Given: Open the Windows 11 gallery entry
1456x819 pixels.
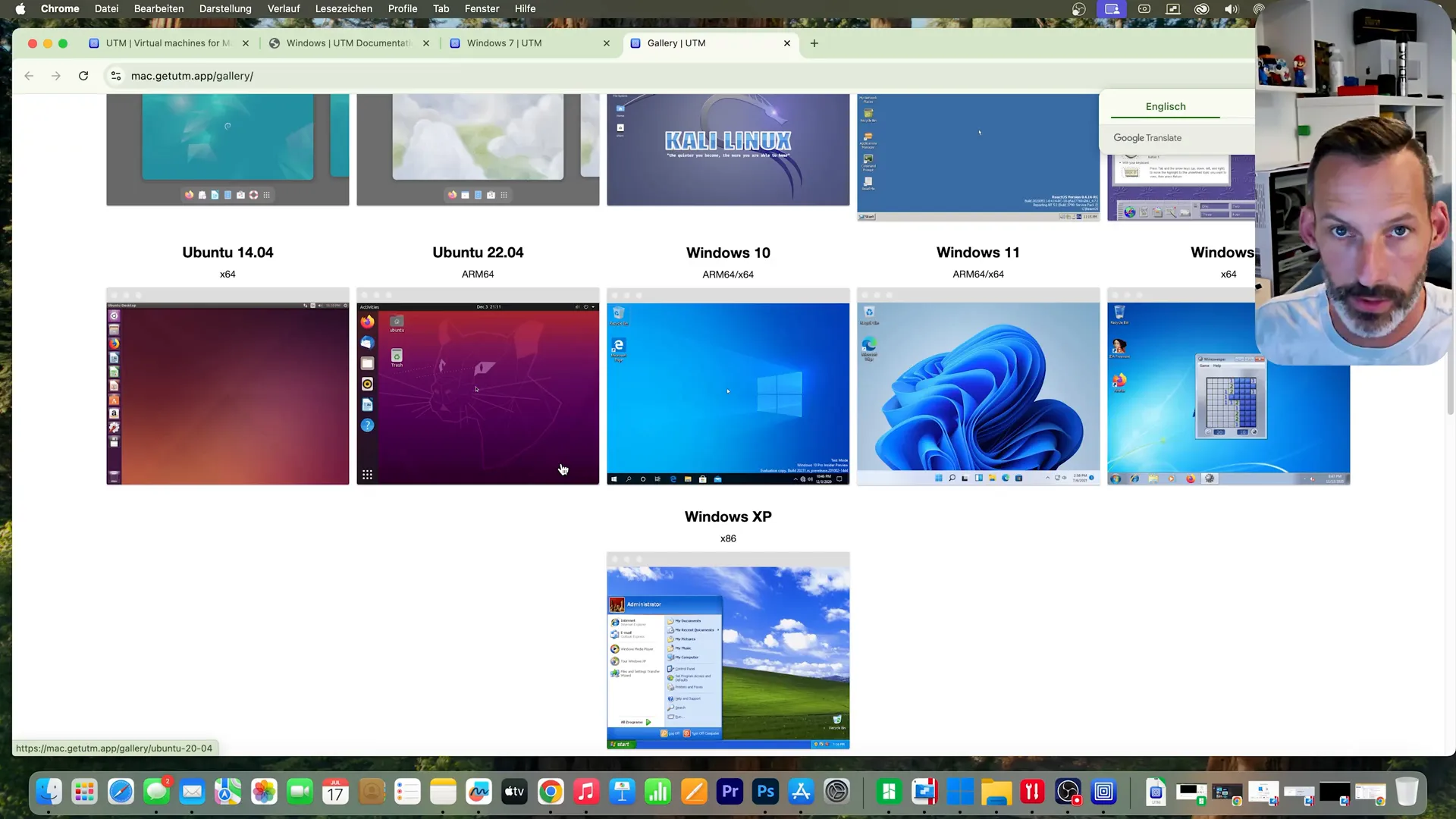Looking at the screenshot, I should 978,253.
